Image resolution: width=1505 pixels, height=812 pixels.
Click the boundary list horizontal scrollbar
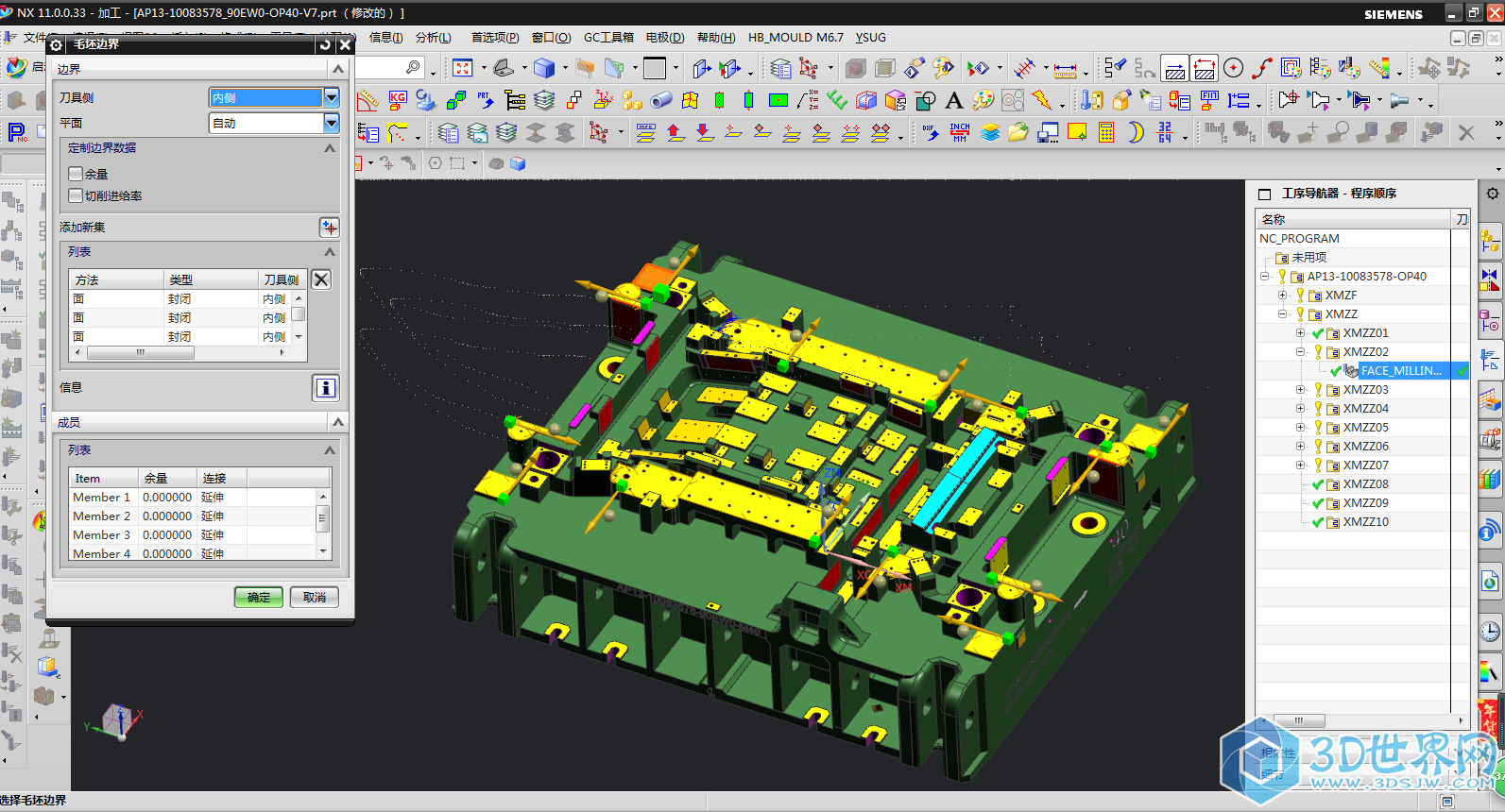pos(141,353)
